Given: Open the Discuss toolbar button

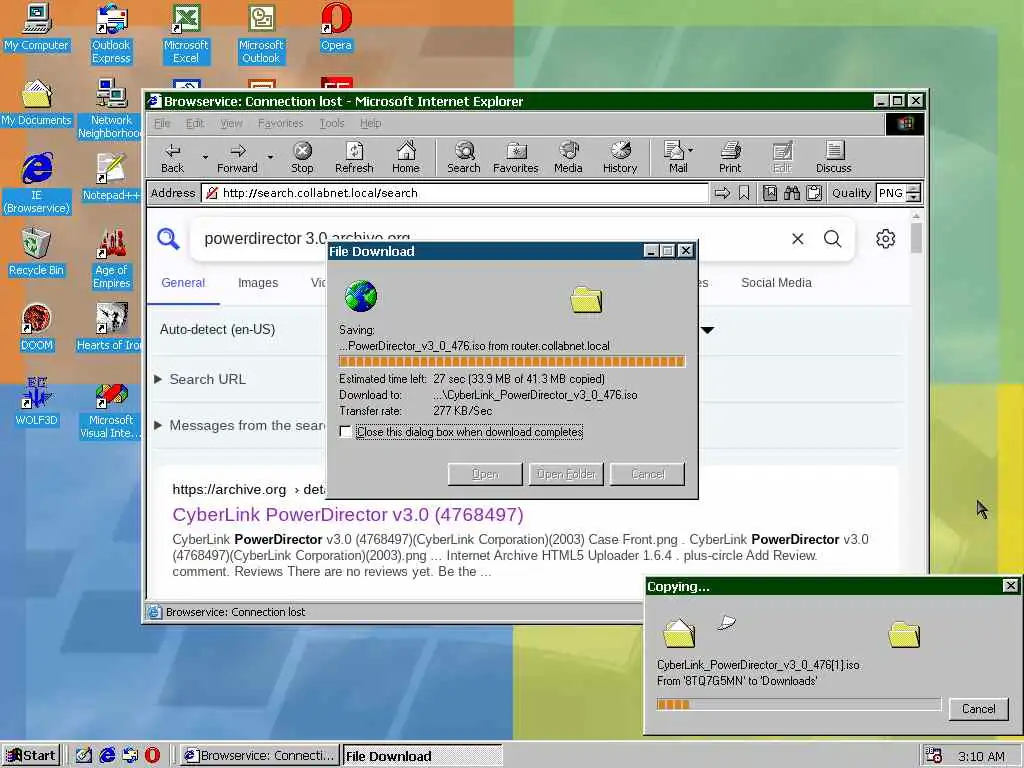Looking at the screenshot, I should (833, 158).
